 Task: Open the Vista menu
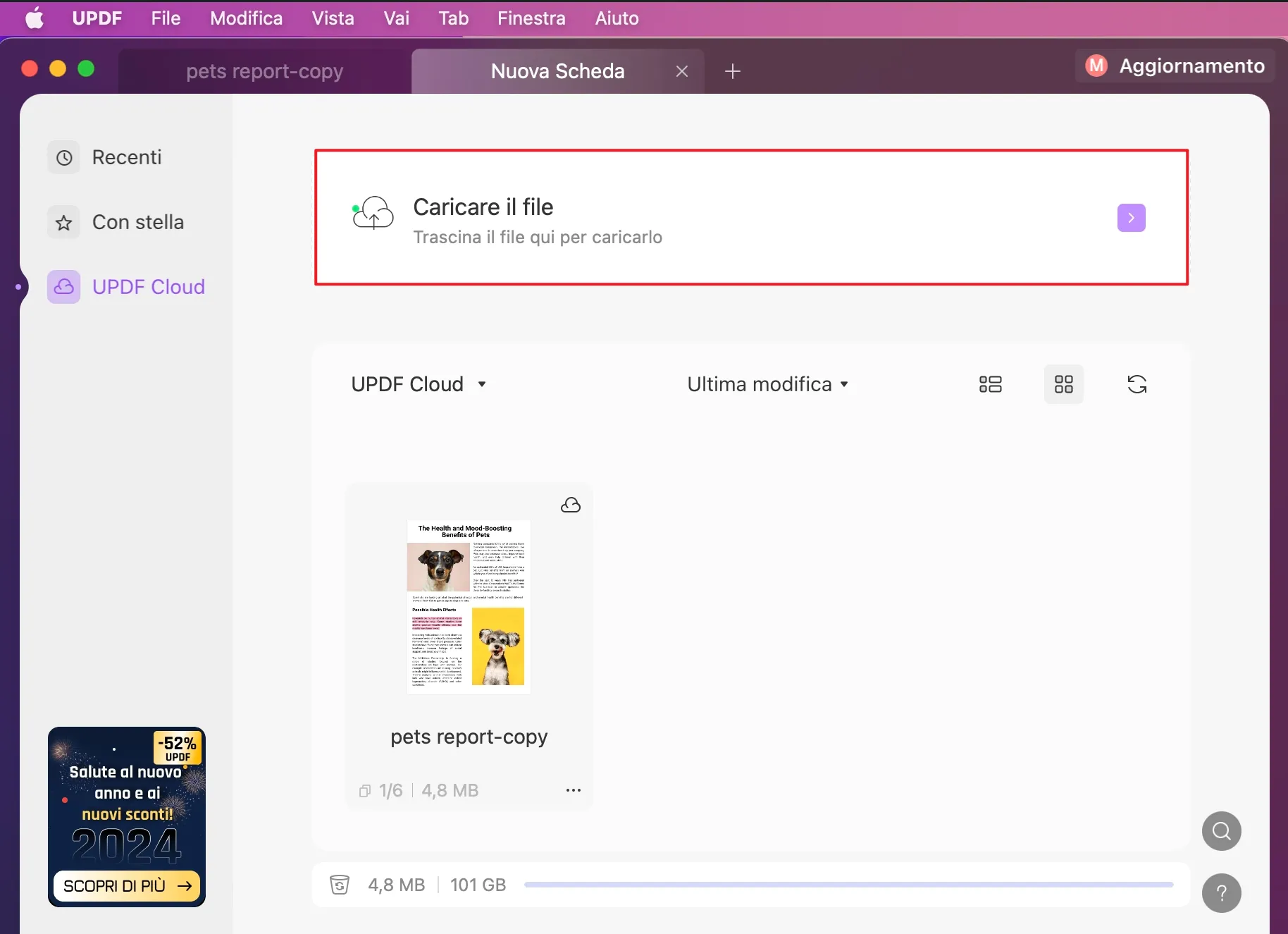point(333,18)
